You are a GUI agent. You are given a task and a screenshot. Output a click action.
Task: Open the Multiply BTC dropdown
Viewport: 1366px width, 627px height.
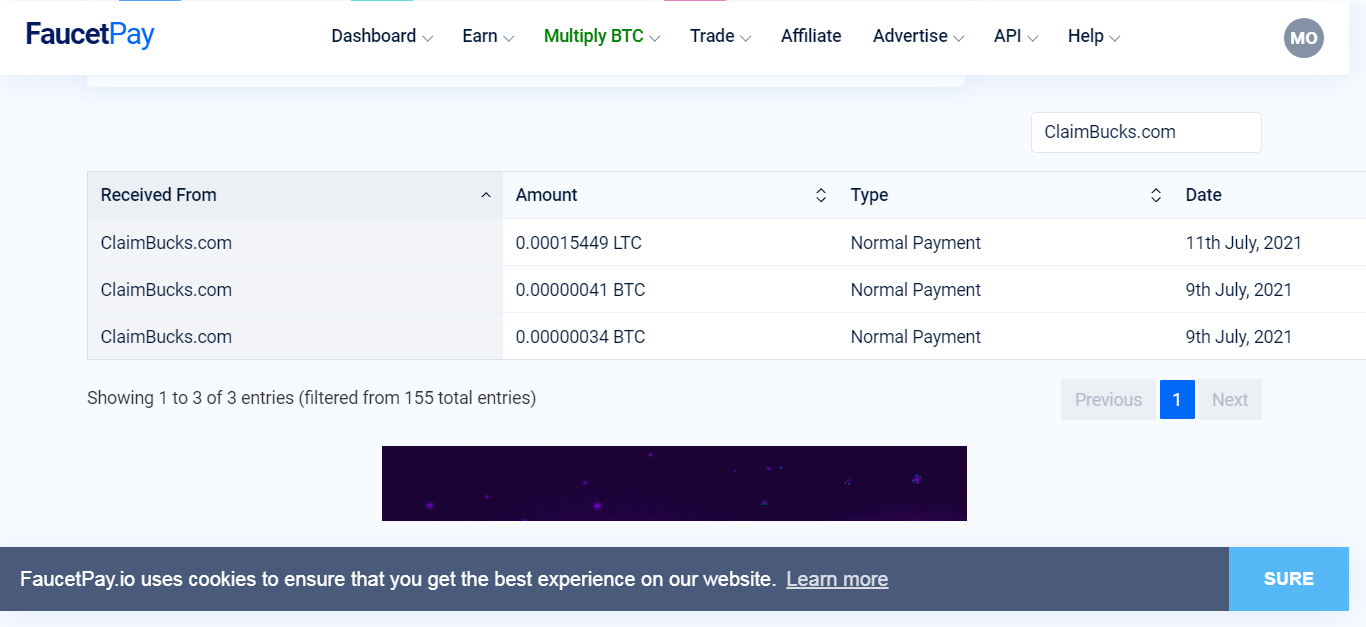(602, 36)
